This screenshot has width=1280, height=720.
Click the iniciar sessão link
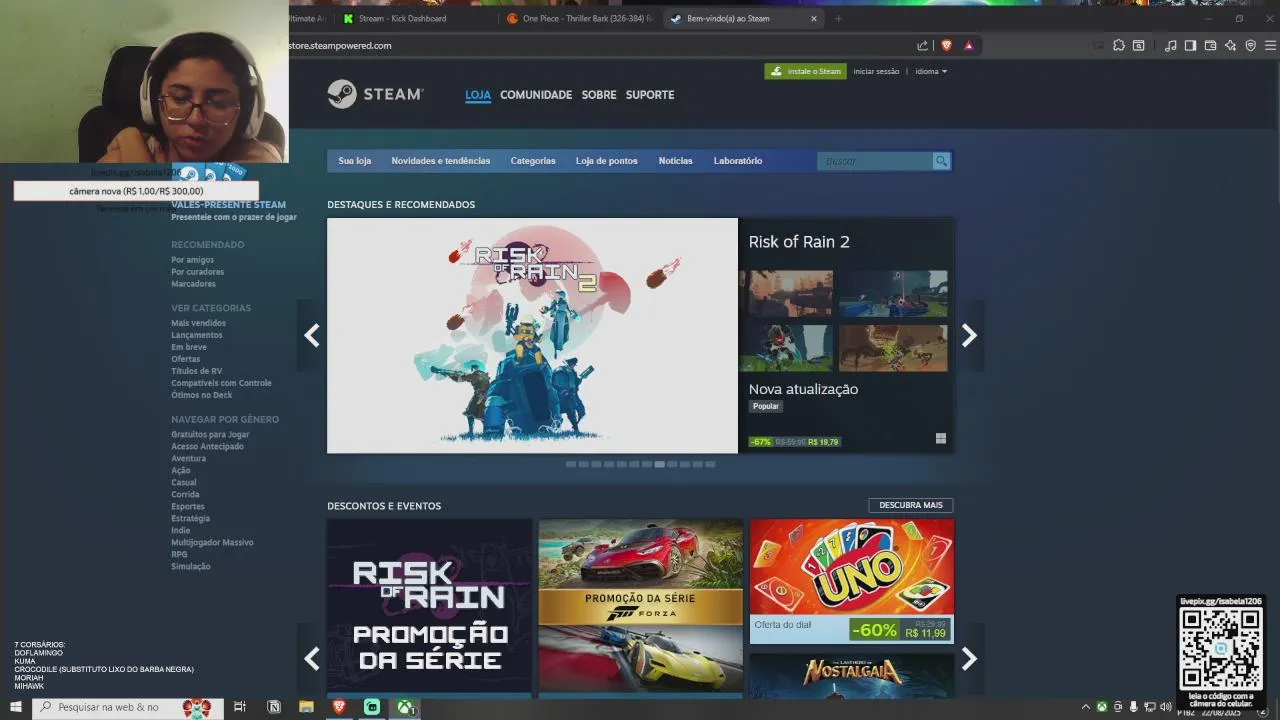pos(876,71)
